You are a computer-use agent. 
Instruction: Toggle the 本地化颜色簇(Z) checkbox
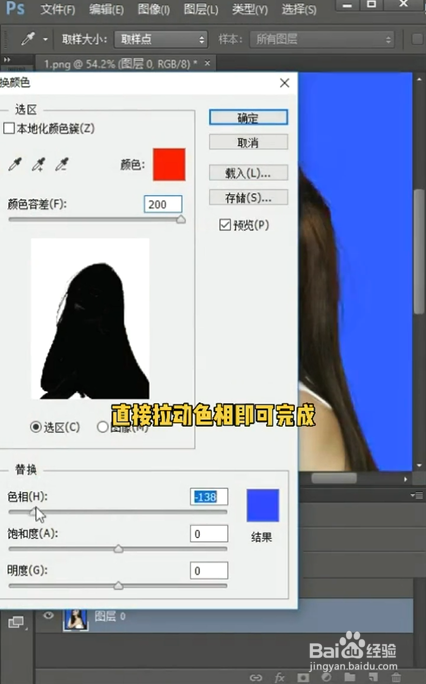[9, 128]
